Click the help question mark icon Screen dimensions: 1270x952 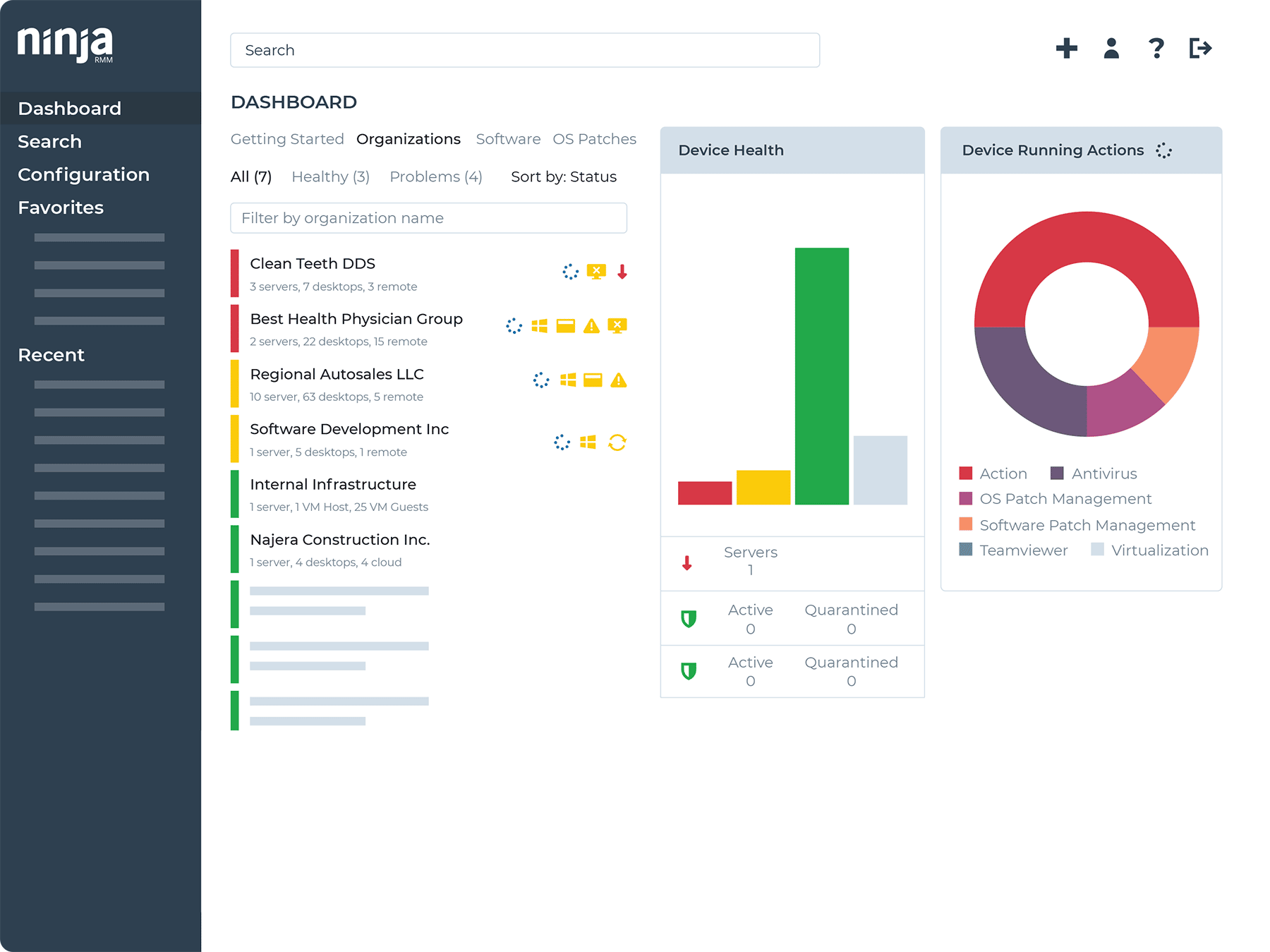click(x=1156, y=49)
